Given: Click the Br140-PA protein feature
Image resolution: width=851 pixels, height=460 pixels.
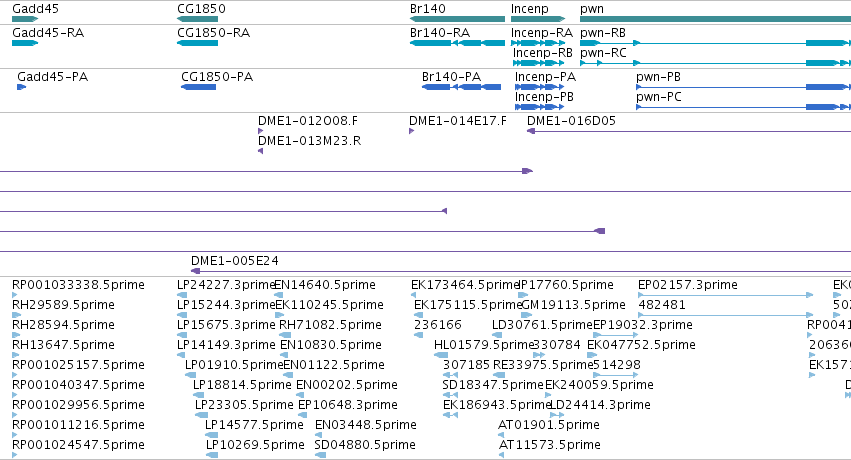Looking at the screenshot, I should tap(461, 87).
